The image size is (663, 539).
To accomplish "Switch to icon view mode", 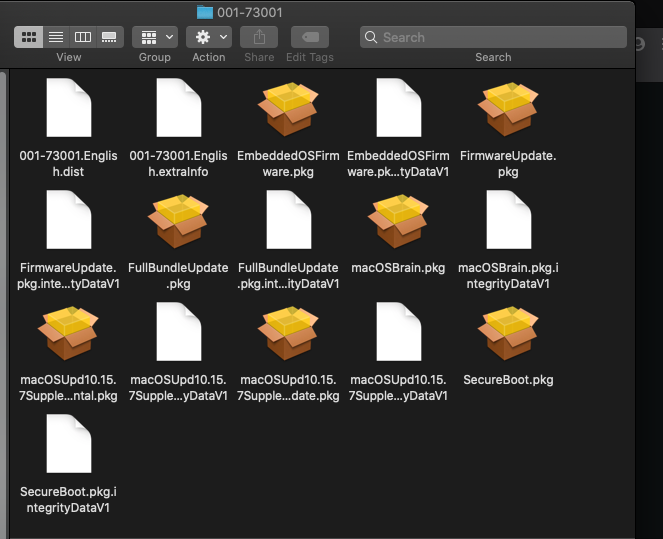I will (x=28, y=37).
